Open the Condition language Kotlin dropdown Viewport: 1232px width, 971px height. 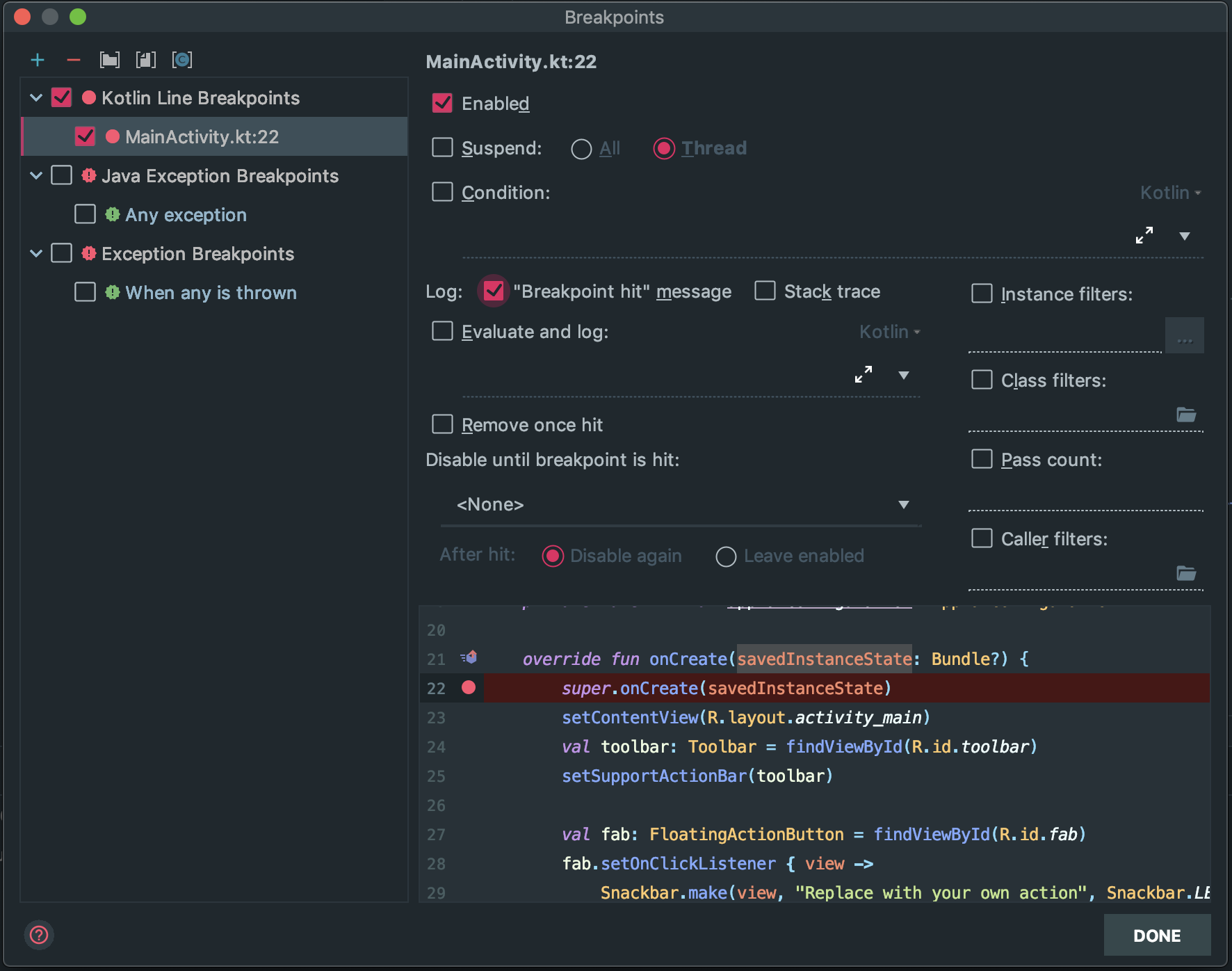pyautogui.click(x=1169, y=193)
